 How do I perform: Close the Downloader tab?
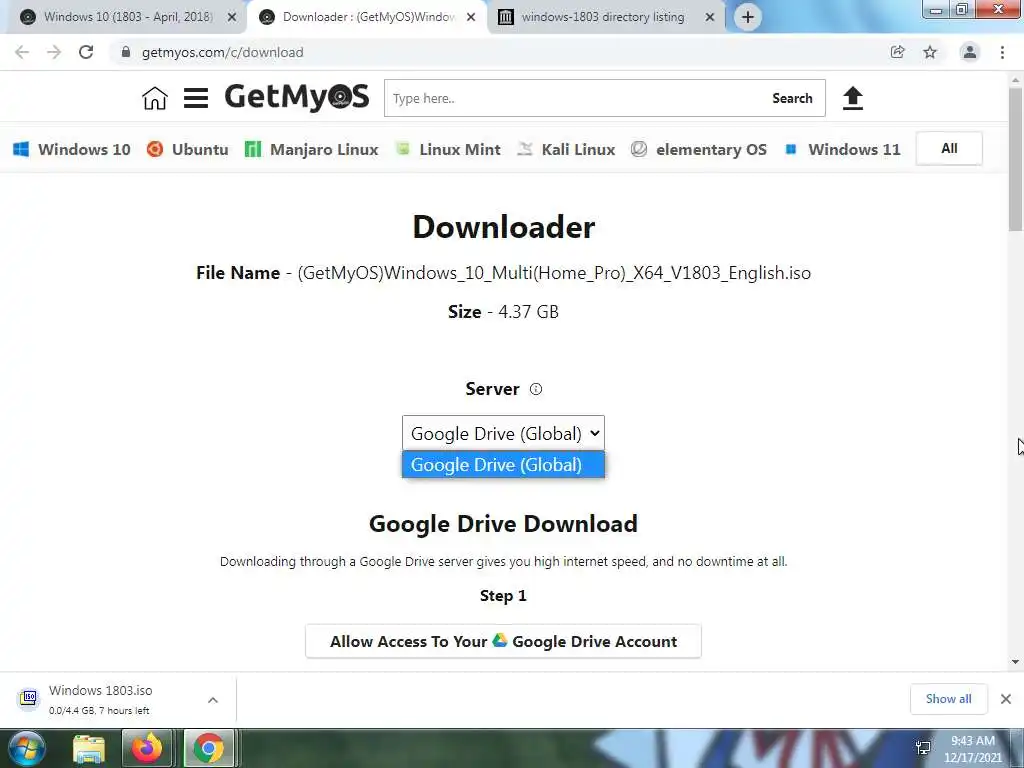(x=471, y=17)
